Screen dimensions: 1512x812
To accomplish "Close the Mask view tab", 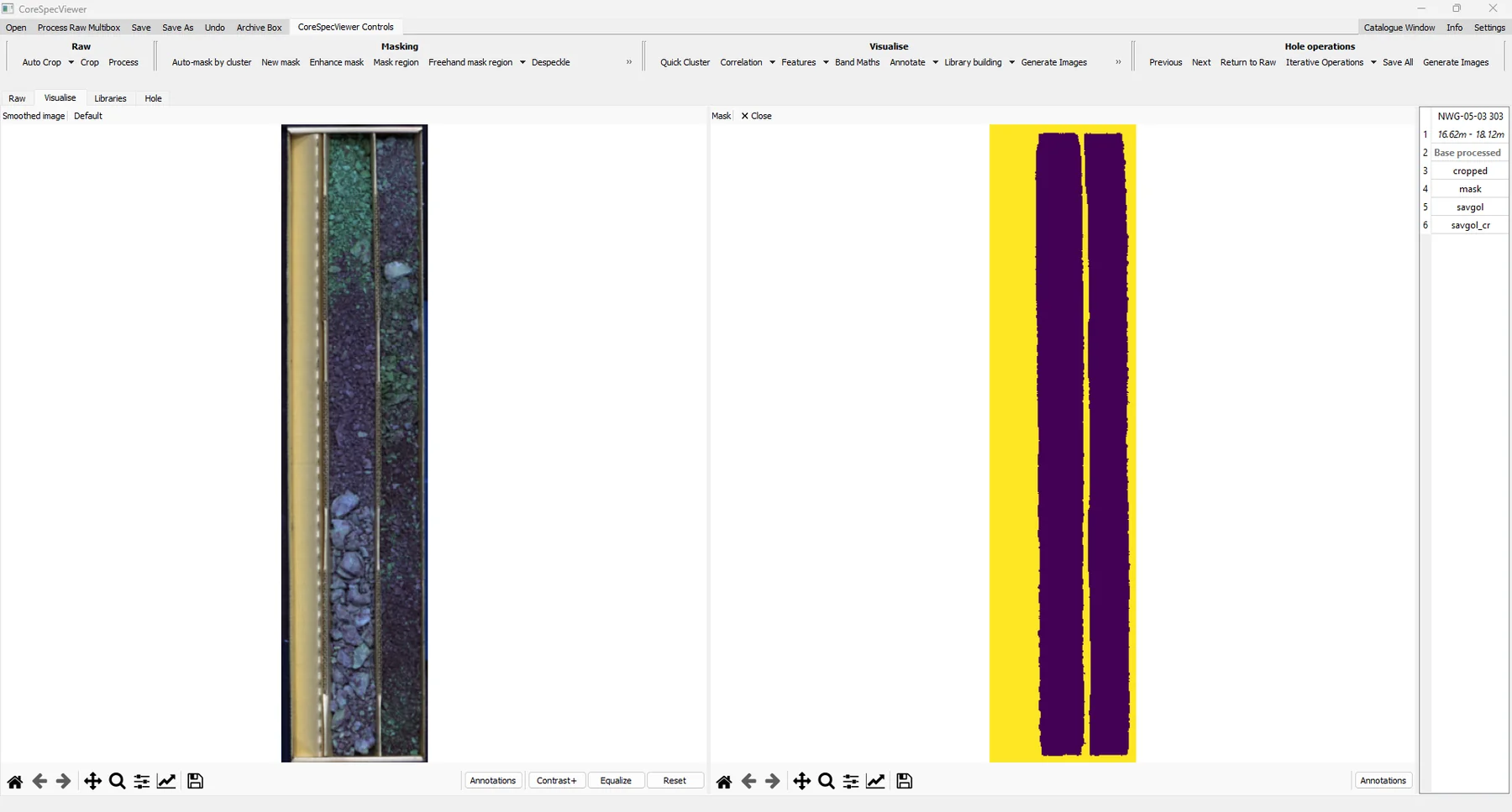I will [x=756, y=116].
